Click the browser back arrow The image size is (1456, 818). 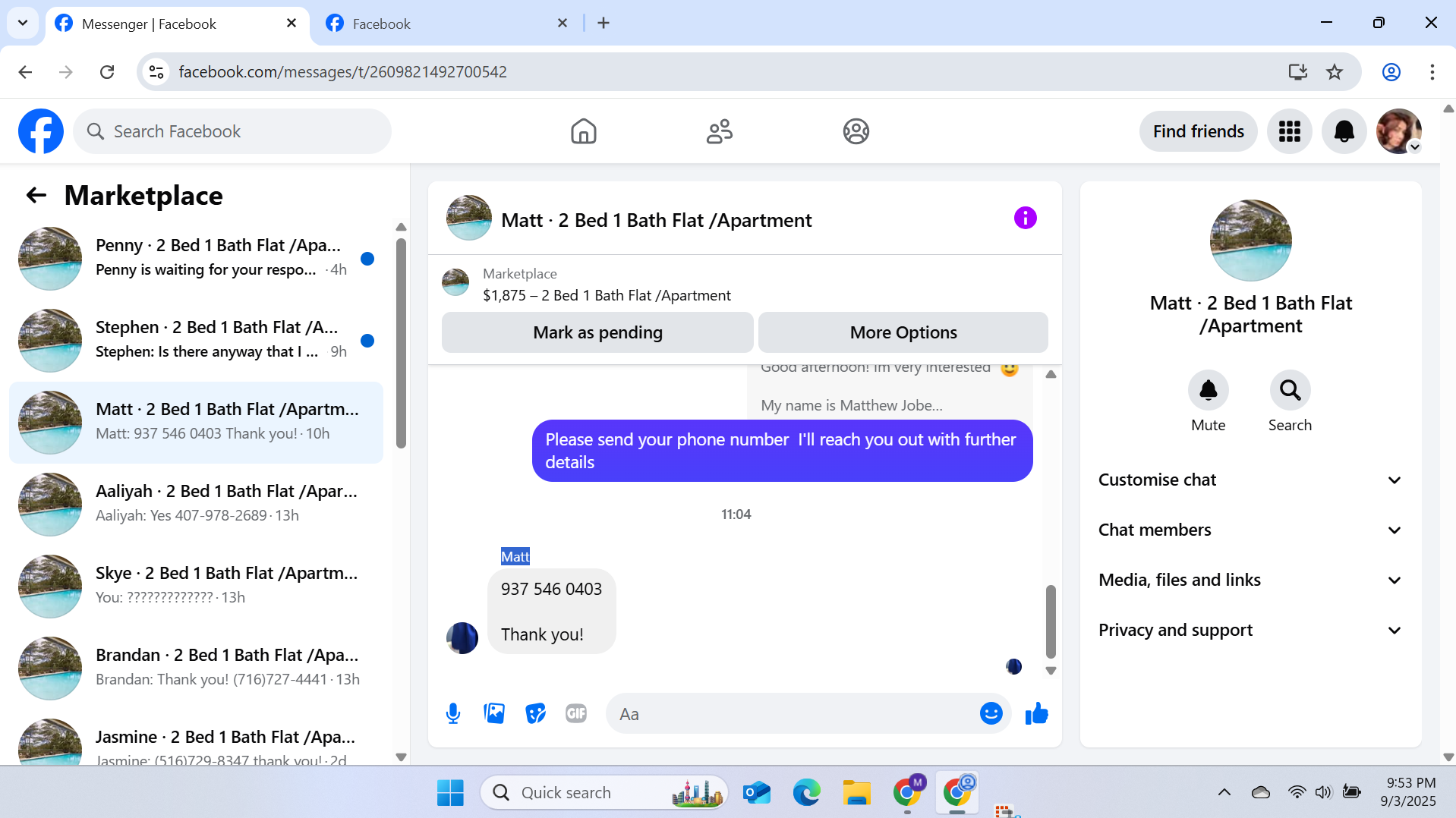(x=25, y=72)
